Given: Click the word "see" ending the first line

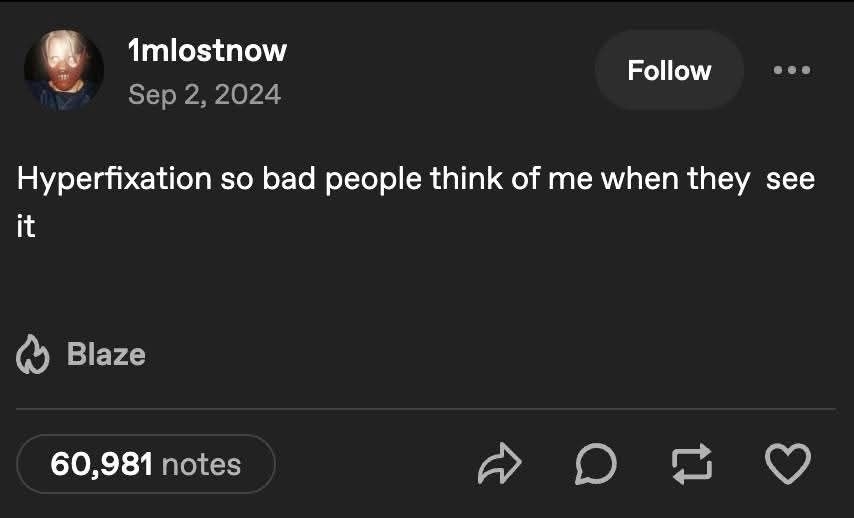Looking at the screenshot, I should coord(791,180).
